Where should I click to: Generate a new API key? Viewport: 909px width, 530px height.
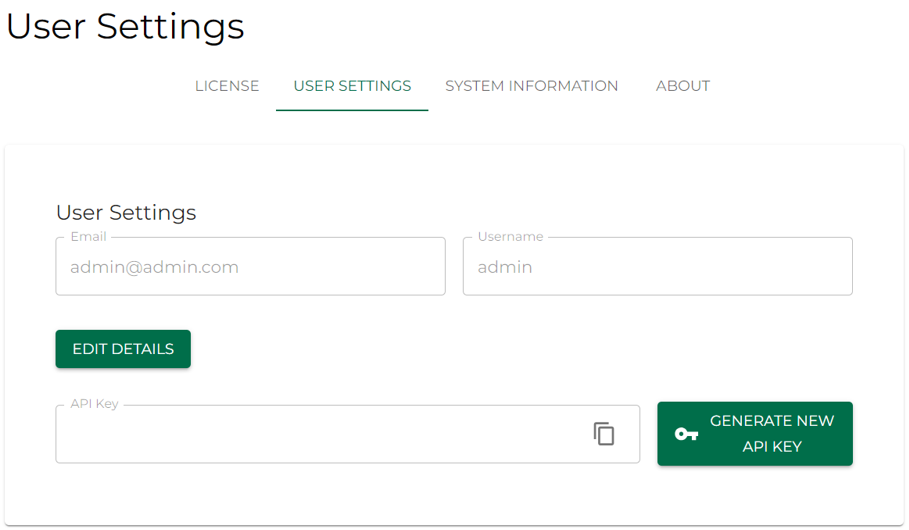[771, 434]
